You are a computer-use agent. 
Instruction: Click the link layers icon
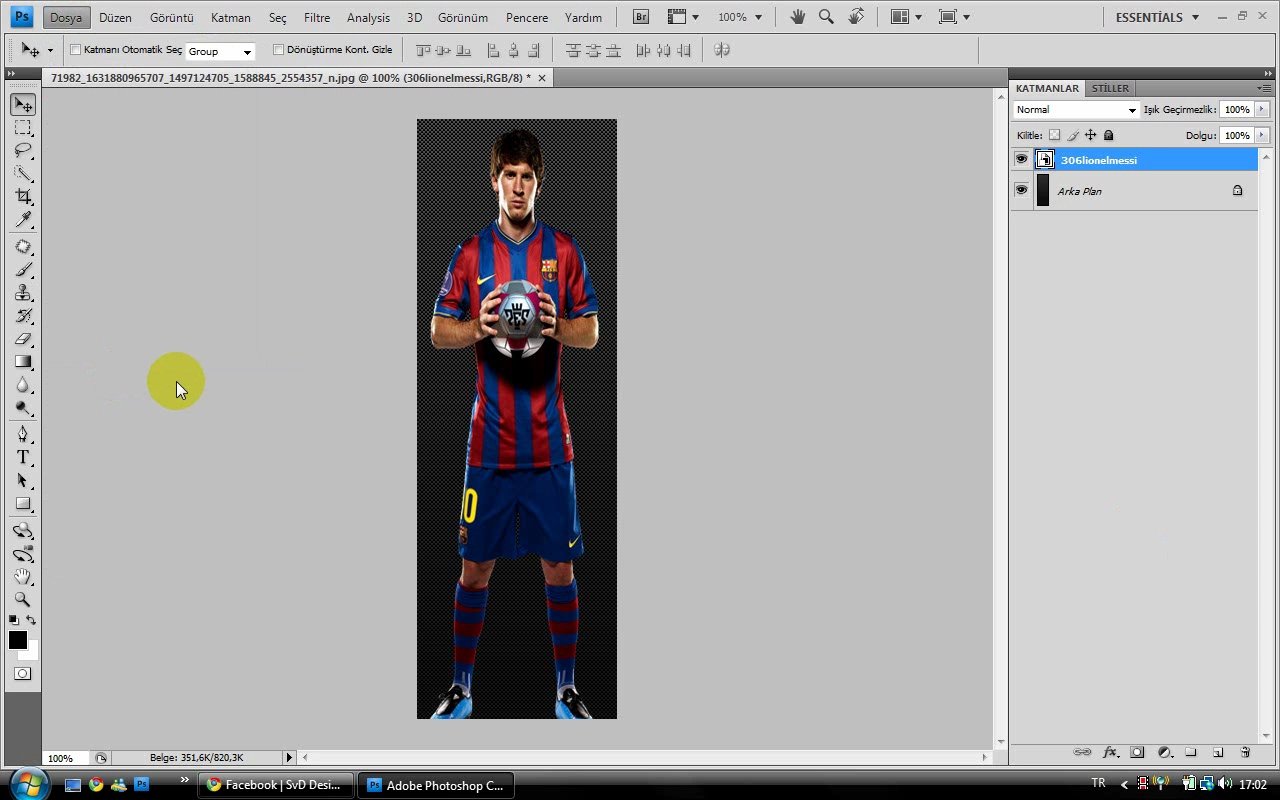pyautogui.click(x=1082, y=752)
